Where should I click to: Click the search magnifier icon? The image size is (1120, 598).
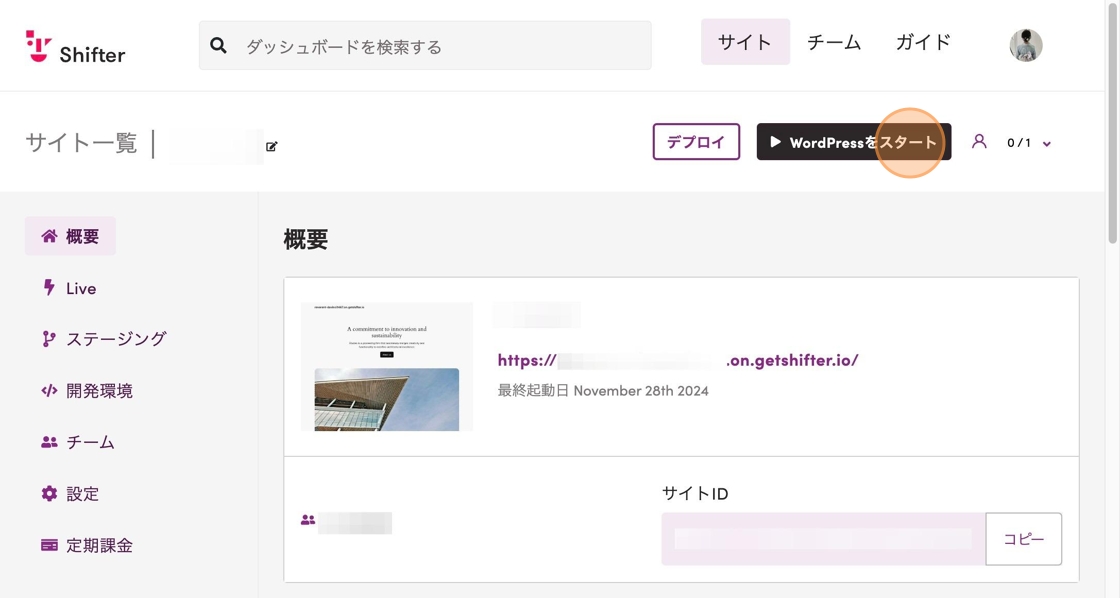point(219,46)
